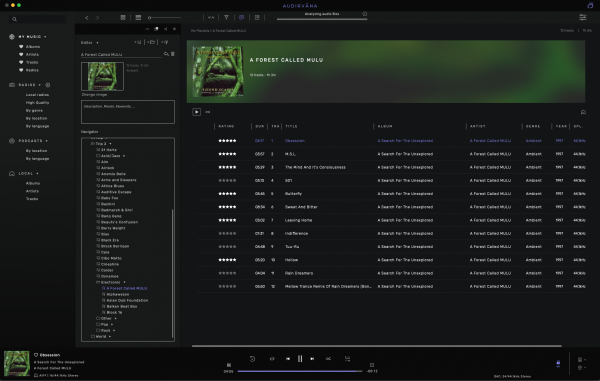Viewport: 600px width, 381px height.
Task: Sort by the ARTIST column header
Action: click(478, 126)
